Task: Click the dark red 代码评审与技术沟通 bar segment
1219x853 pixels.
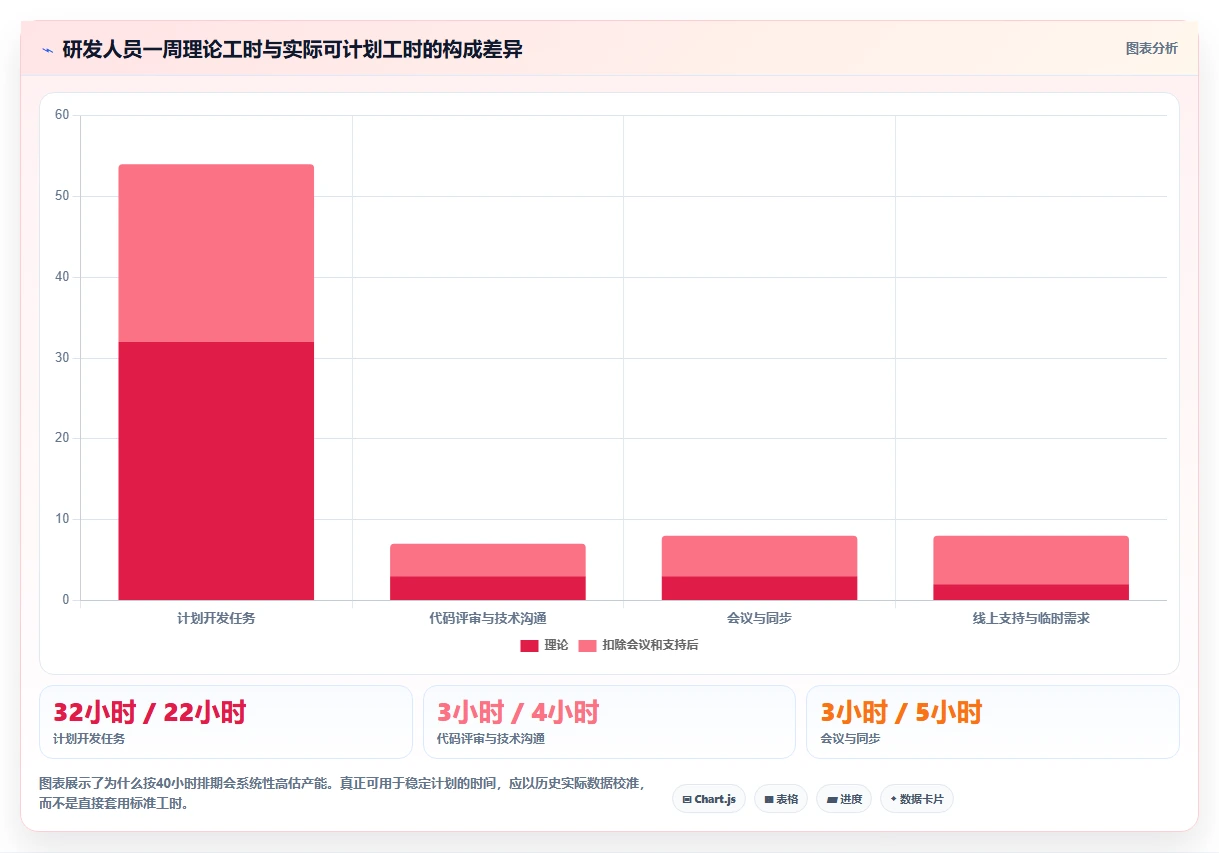Action: [x=488, y=588]
